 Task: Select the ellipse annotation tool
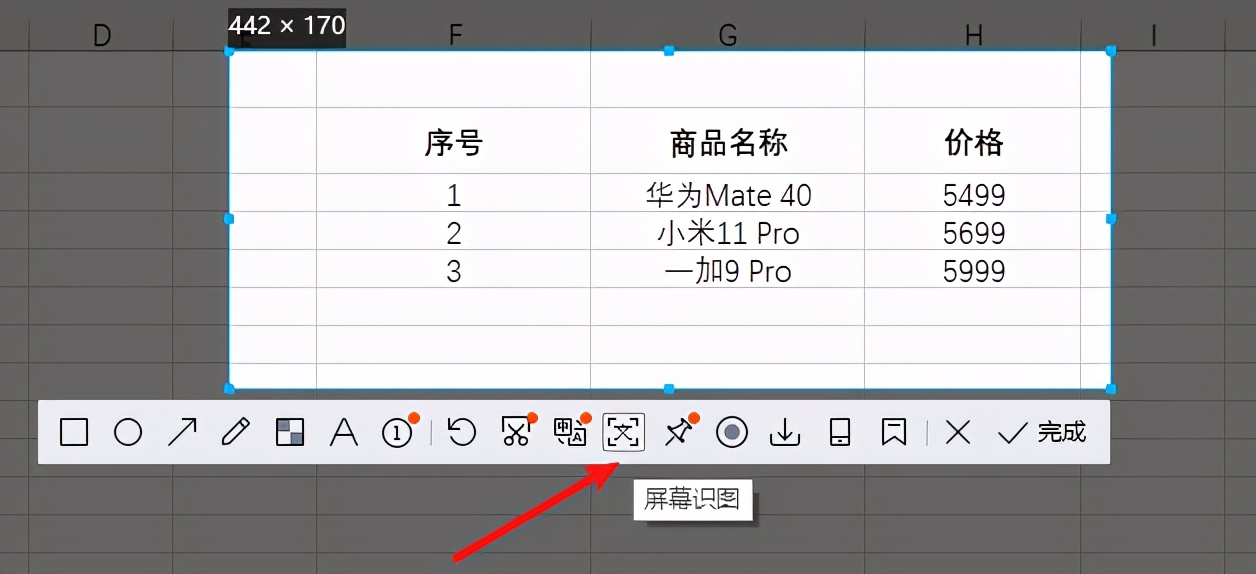[x=128, y=432]
